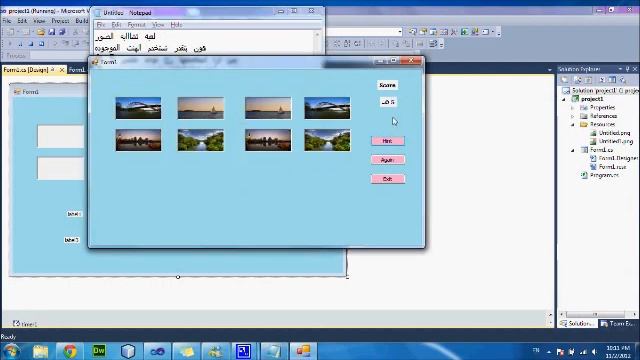Select timer1 component in designer tray
The width and height of the screenshot is (640, 360).
[25, 324]
